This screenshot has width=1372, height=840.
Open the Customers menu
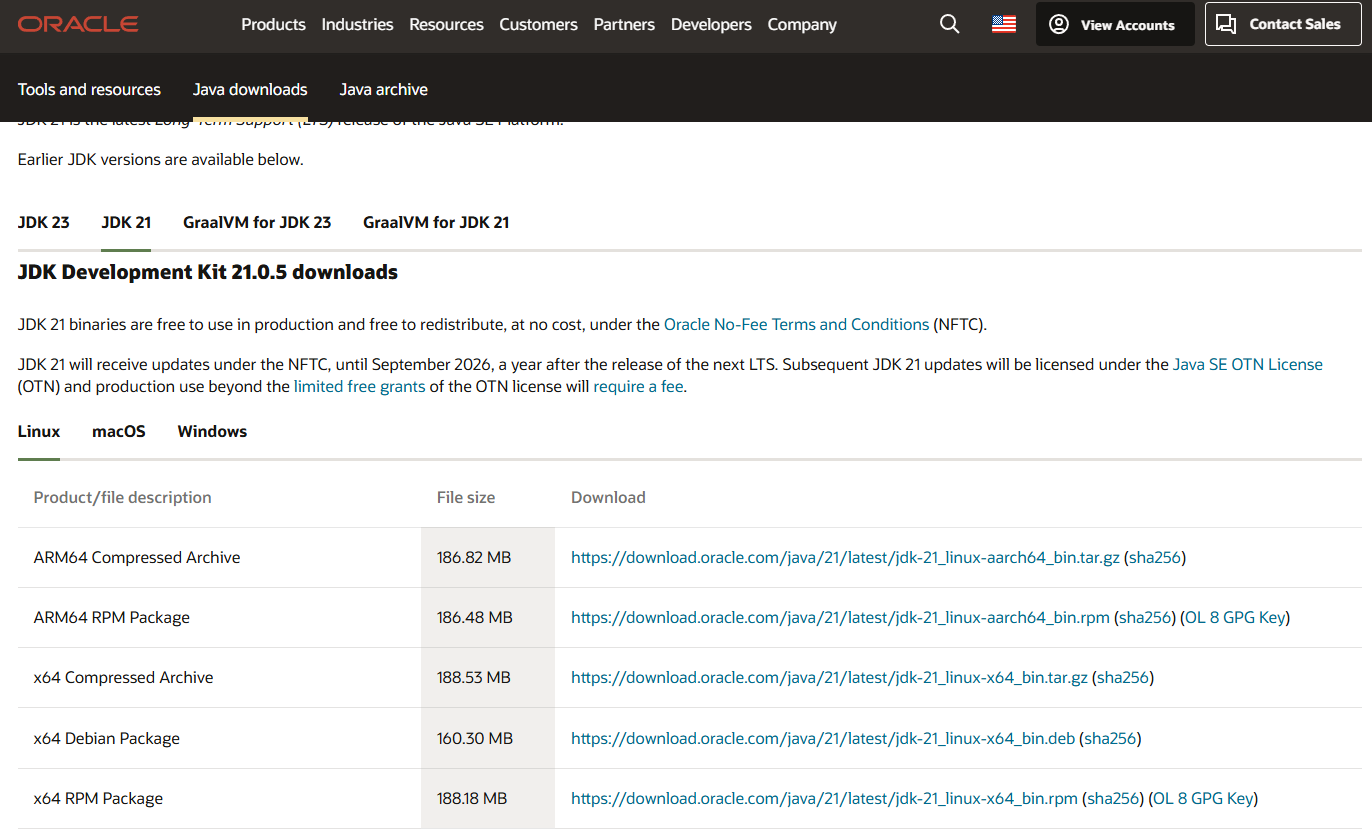[538, 24]
